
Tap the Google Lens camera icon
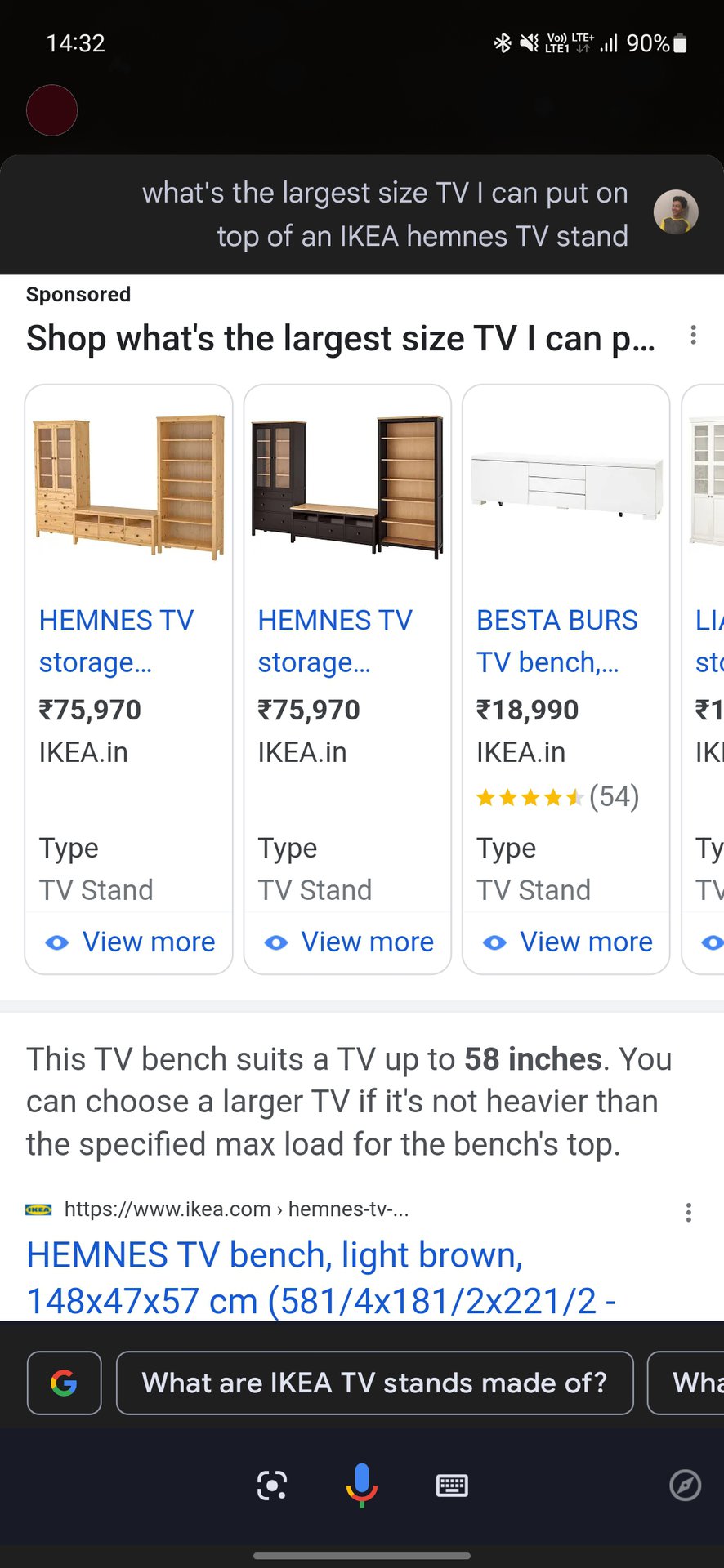271,1485
